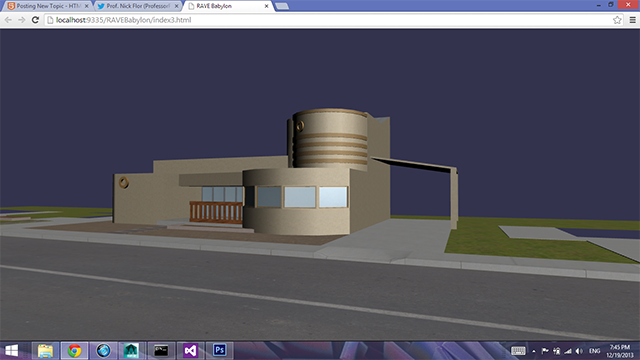Open the volume control in system tray
The width and height of the screenshot is (640, 360).
pyautogui.click(x=579, y=351)
